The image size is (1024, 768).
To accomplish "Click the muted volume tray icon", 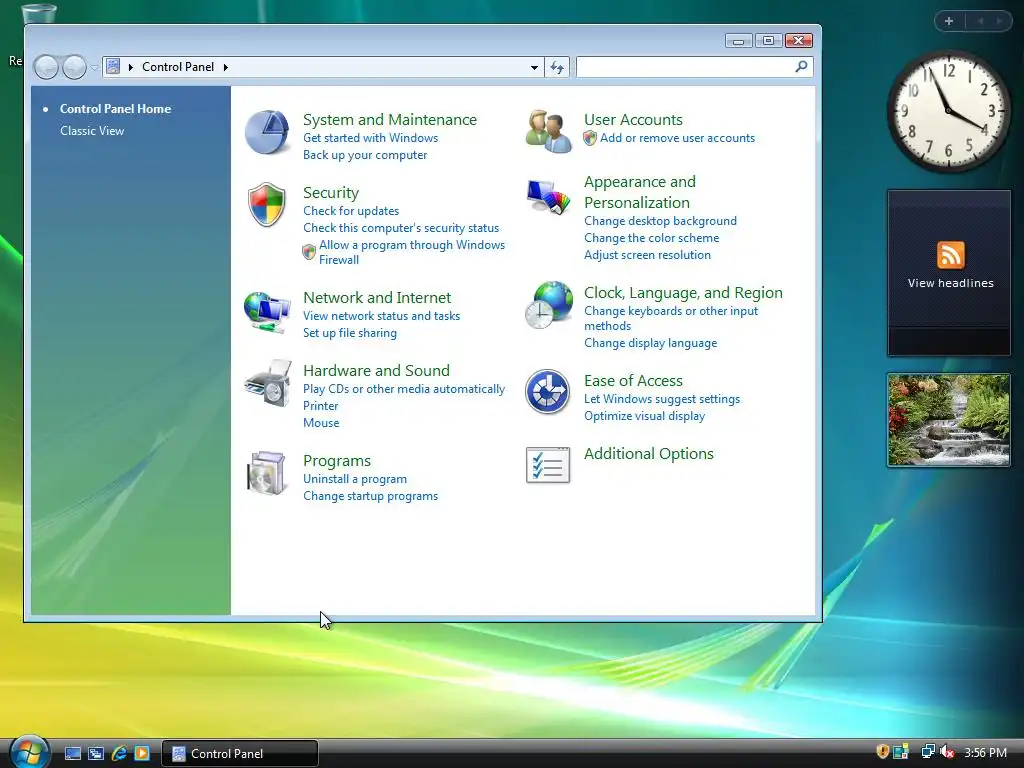I will click(x=947, y=752).
